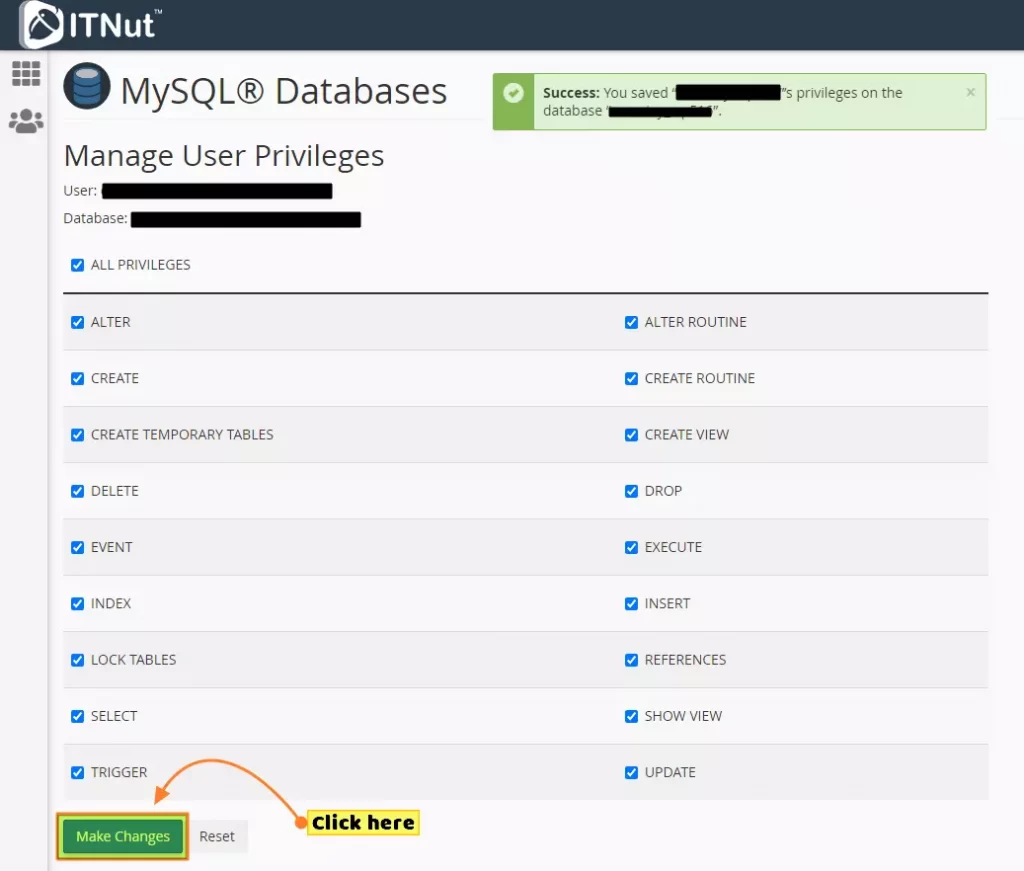Image resolution: width=1024 pixels, height=871 pixels.
Task: Click the ITNut logo in header
Action: click(x=90, y=25)
